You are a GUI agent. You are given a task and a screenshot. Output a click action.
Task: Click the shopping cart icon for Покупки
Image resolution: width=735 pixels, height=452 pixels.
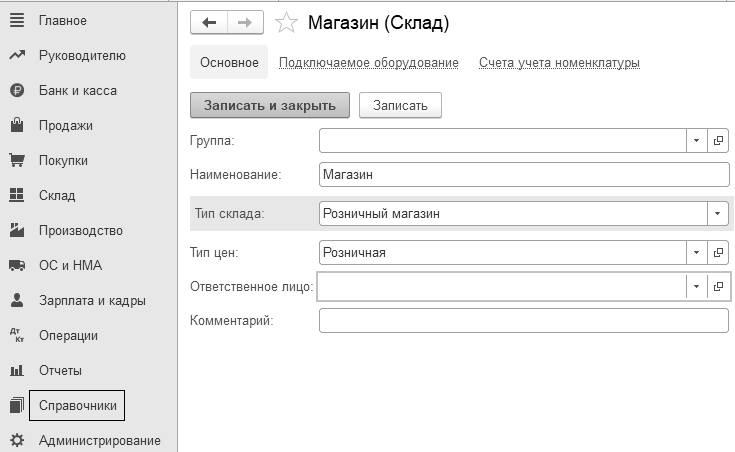tap(16, 160)
